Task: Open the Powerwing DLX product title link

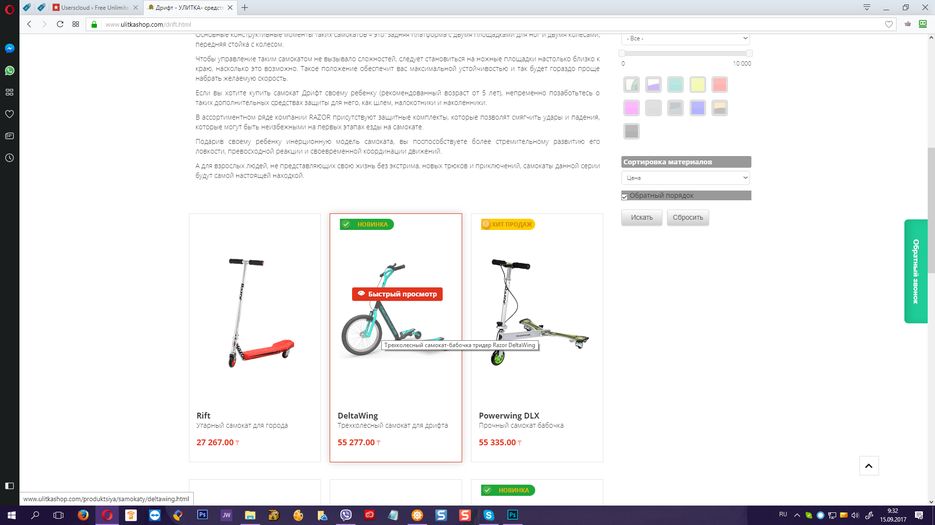Action: click(509, 416)
